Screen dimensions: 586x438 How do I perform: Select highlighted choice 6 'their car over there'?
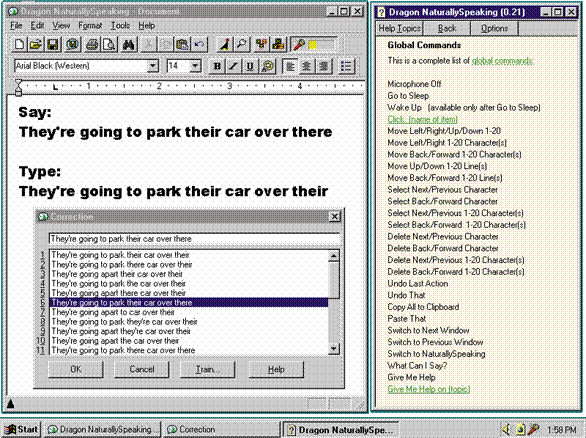click(189, 302)
